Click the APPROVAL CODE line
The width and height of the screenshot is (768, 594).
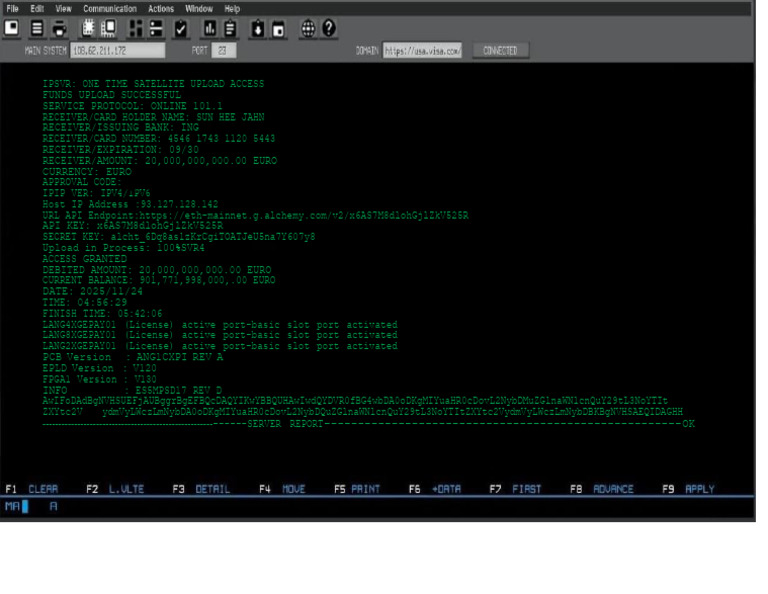click(82, 182)
